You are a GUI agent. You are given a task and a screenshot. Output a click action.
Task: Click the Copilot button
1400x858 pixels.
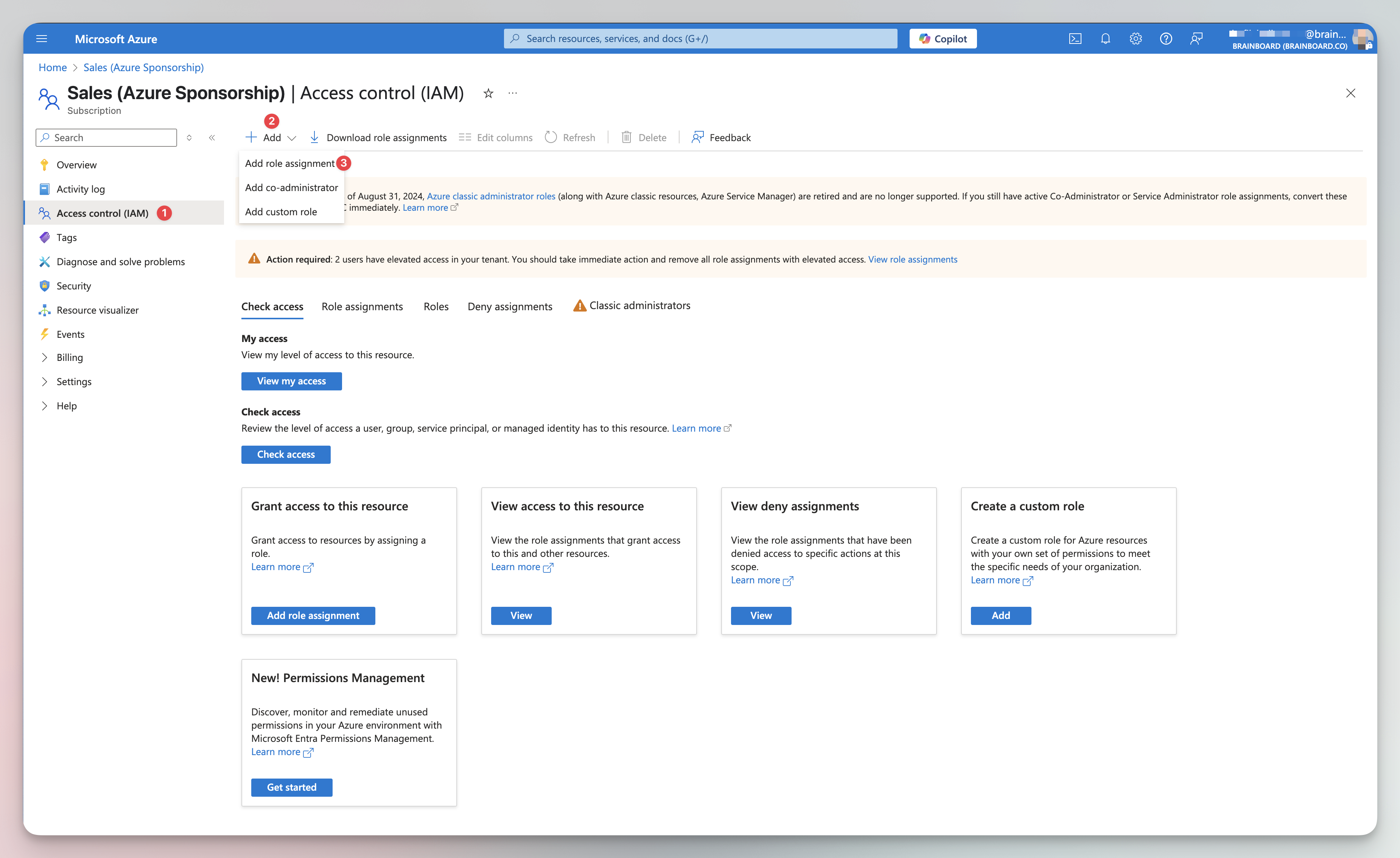point(943,39)
